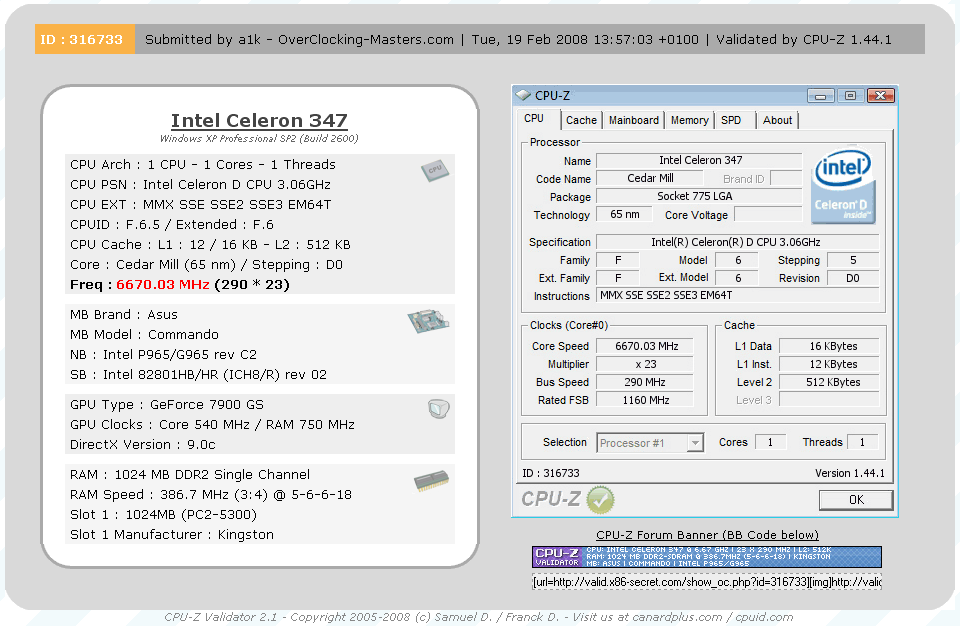Click the Rated FSB value 1160 MHz
Image resolution: width=960 pixels, height=626 pixels.
(x=645, y=400)
